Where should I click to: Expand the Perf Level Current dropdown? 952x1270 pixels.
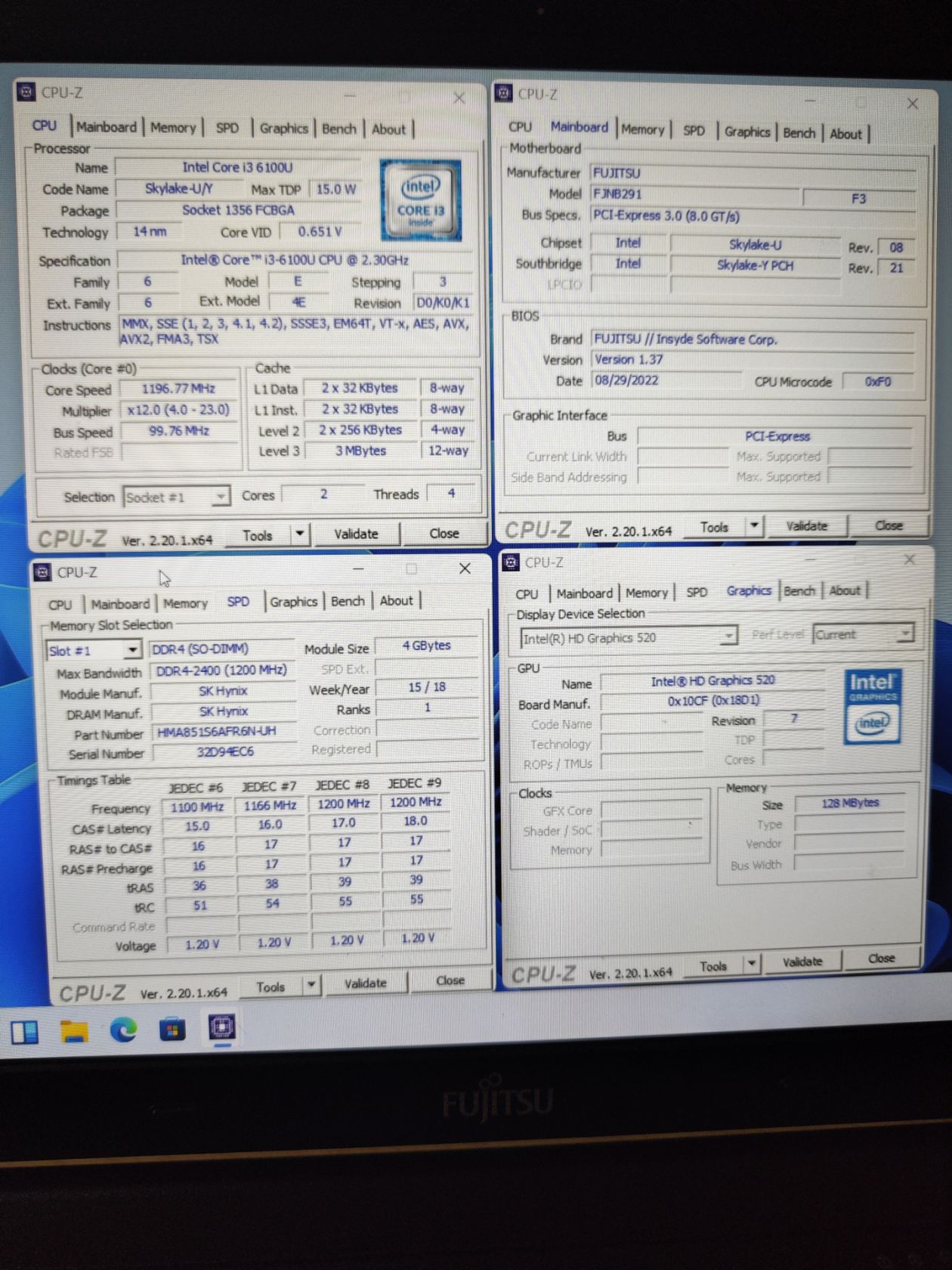point(905,633)
